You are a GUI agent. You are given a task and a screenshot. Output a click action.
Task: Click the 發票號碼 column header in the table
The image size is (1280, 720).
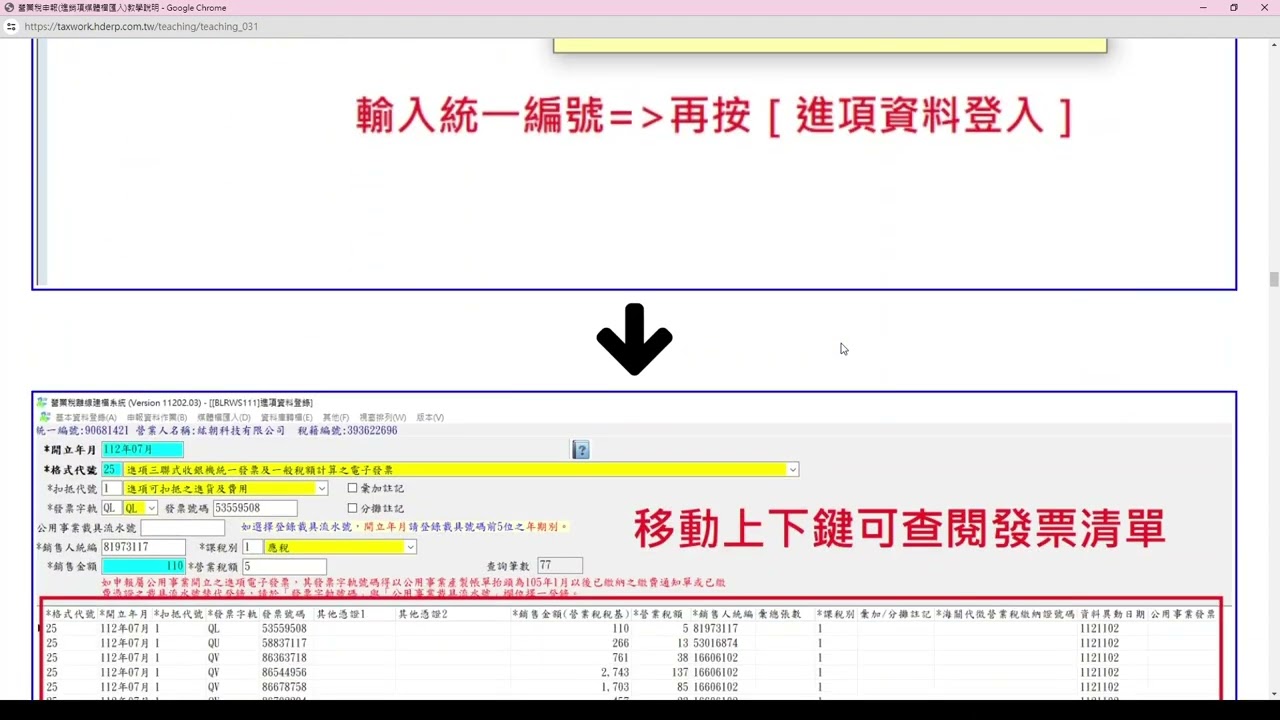click(x=284, y=614)
